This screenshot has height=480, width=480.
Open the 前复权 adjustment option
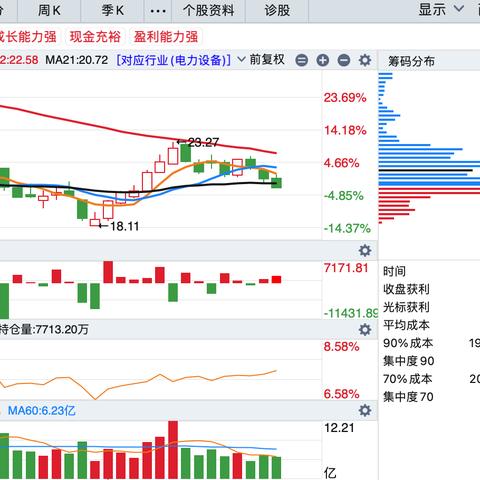pyautogui.click(x=267, y=60)
